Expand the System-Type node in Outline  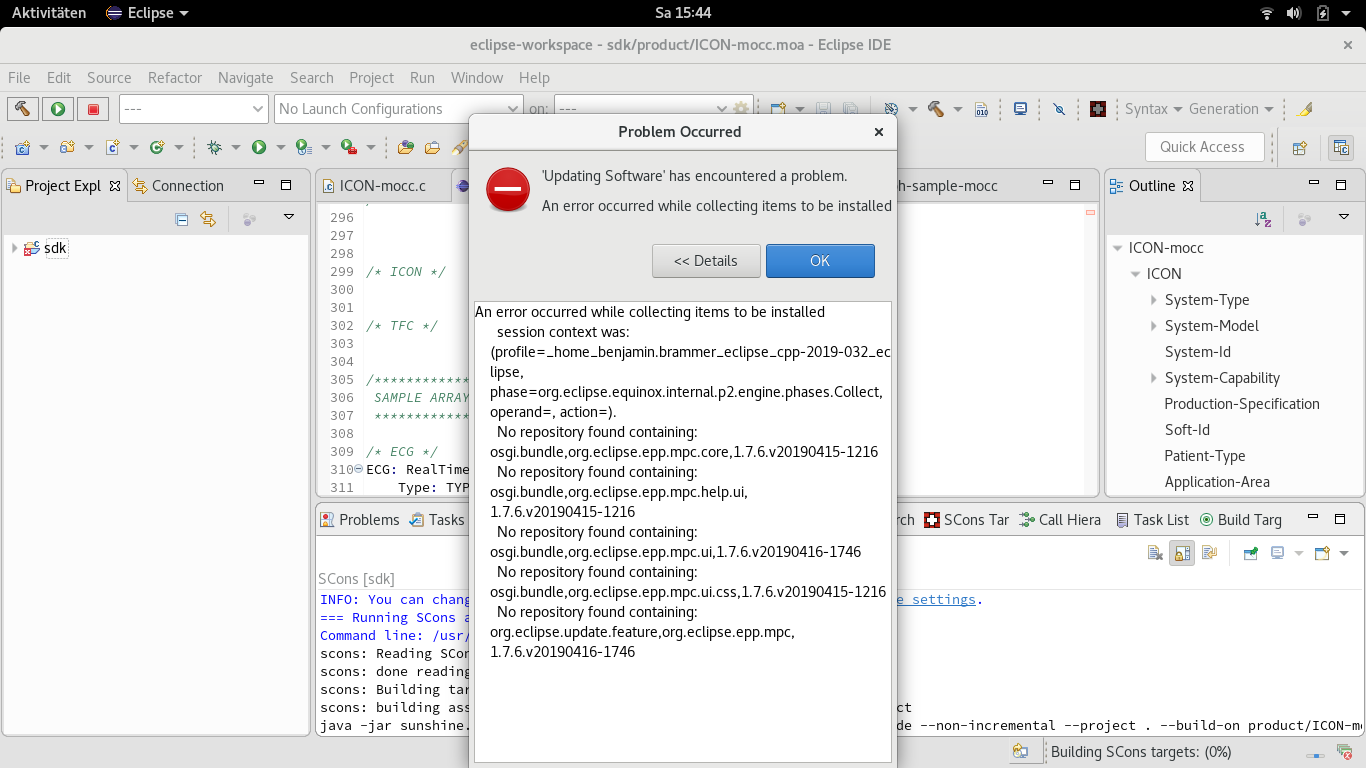pyautogui.click(x=1153, y=300)
